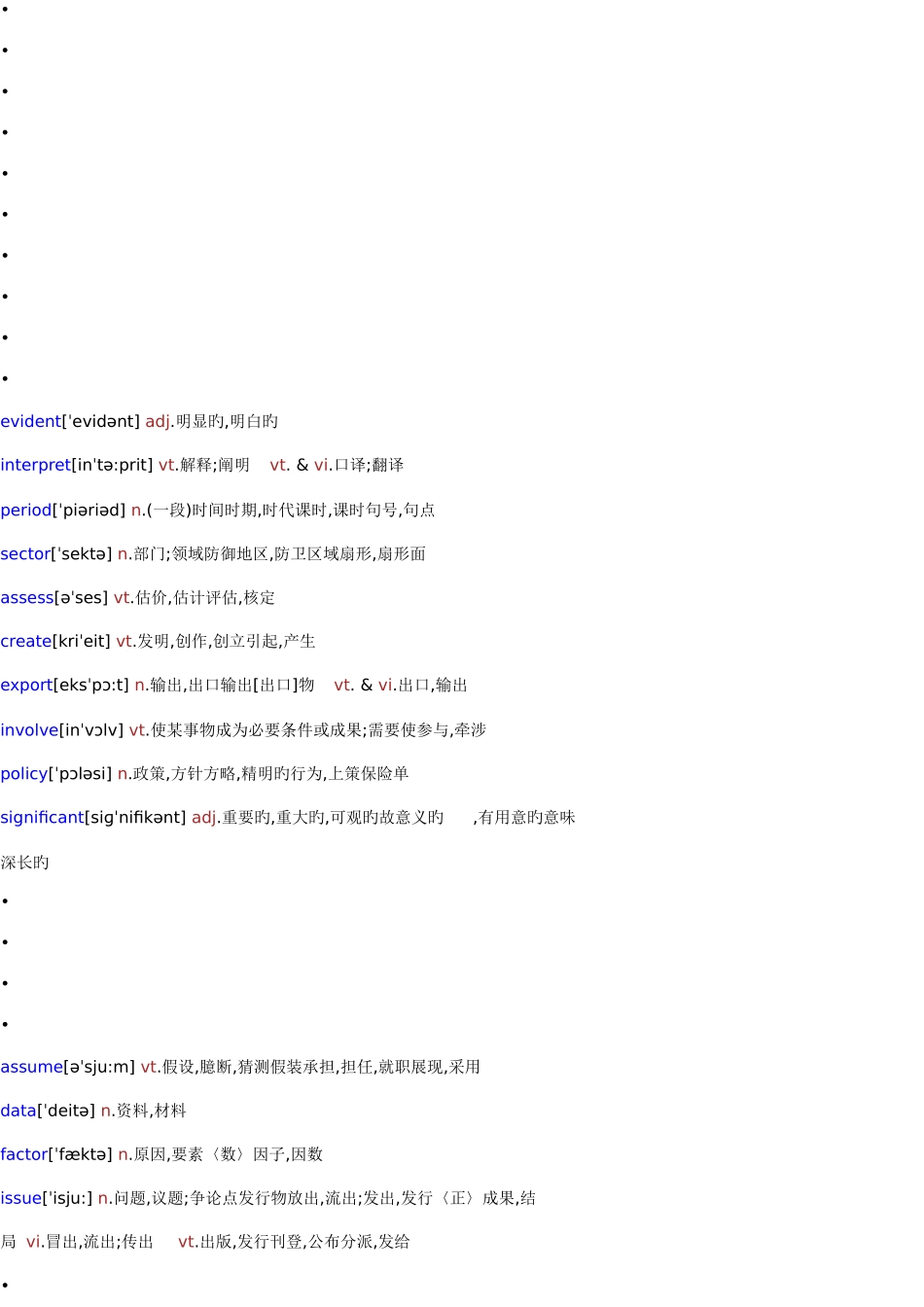Screen dimensions: 924x1307
Task: Click 'vt.' label after assume
Action: coord(151,1067)
